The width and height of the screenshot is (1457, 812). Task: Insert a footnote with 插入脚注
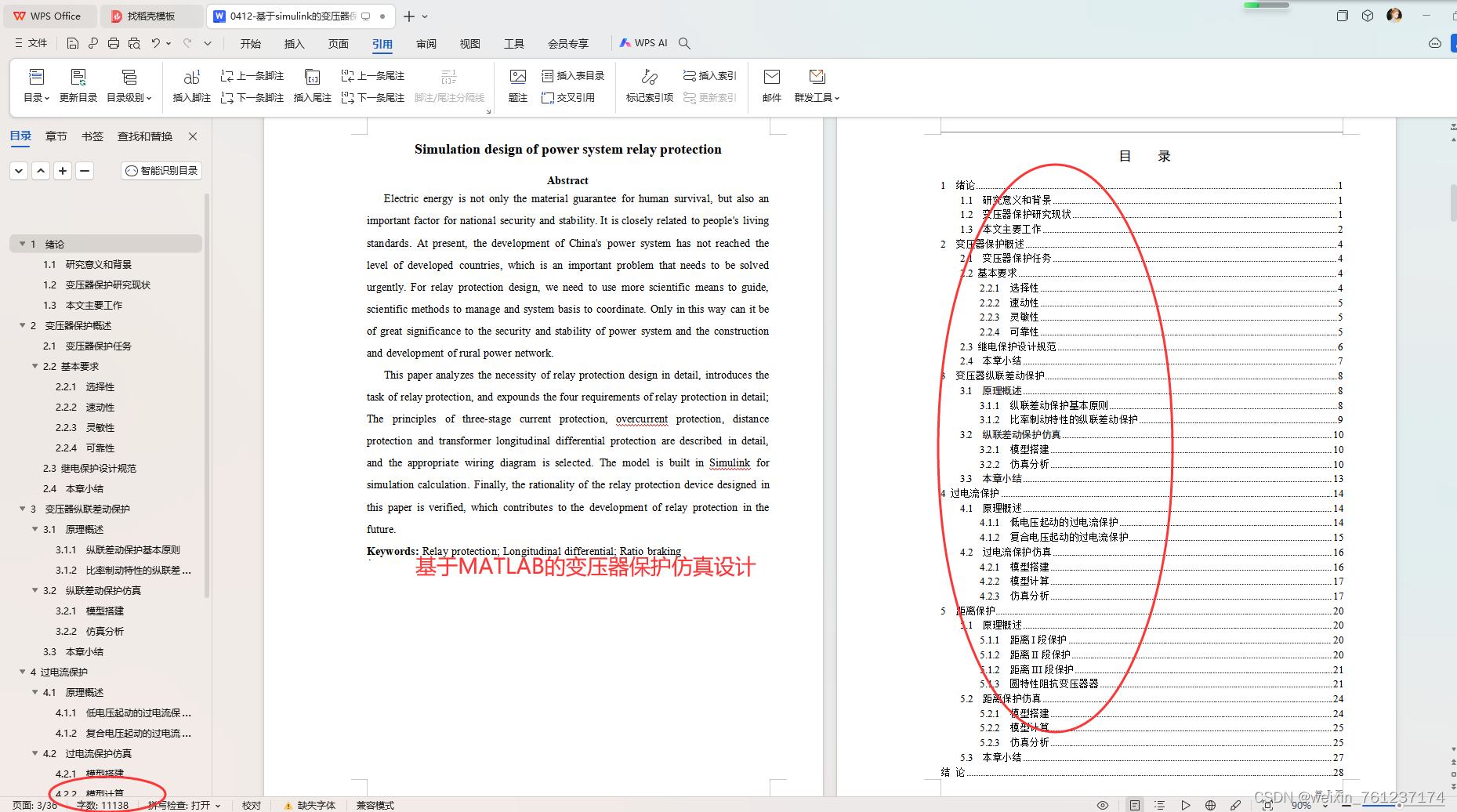pos(192,86)
